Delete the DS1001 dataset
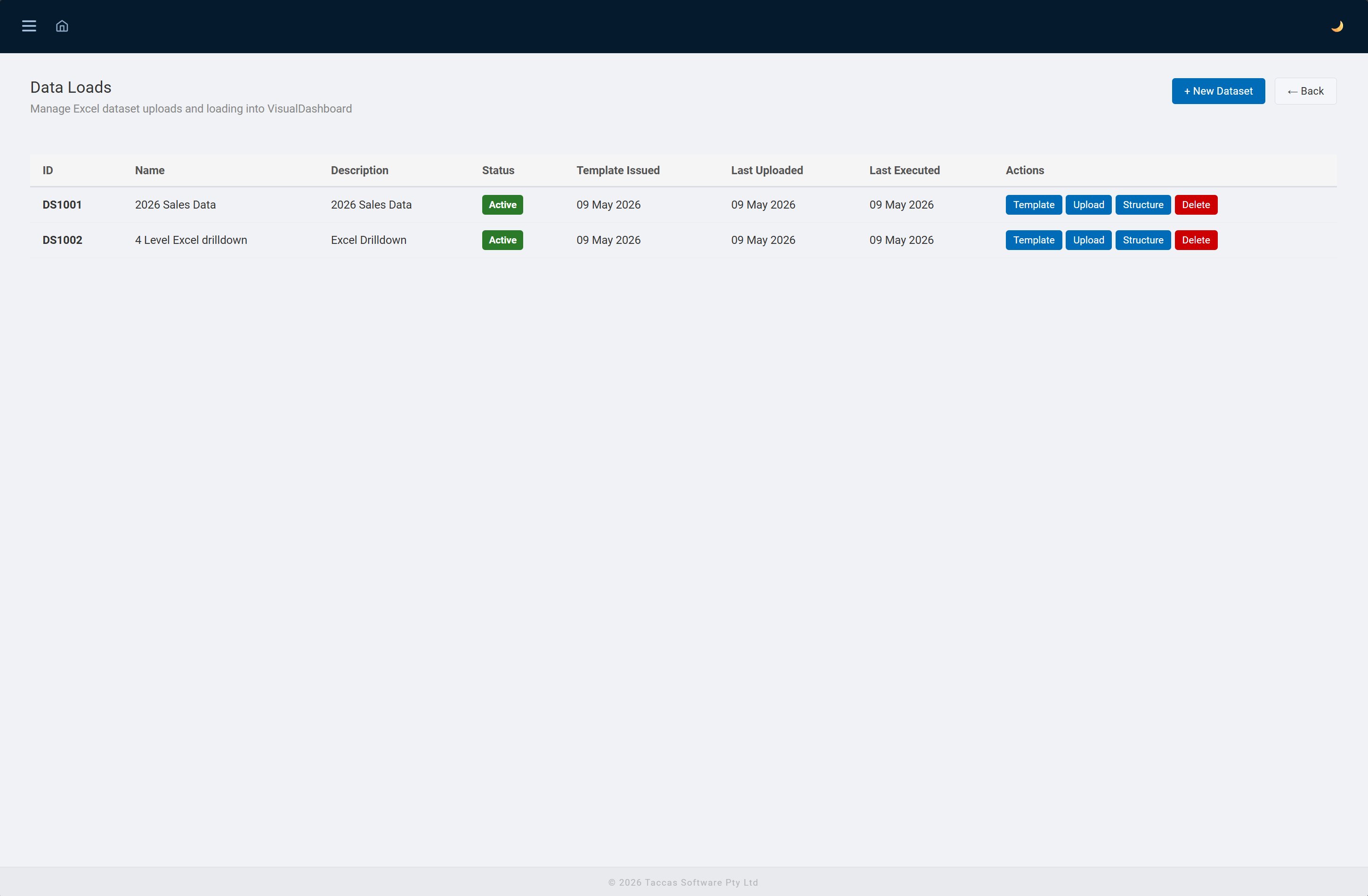The height and width of the screenshot is (896, 1368). point(1196,205)
